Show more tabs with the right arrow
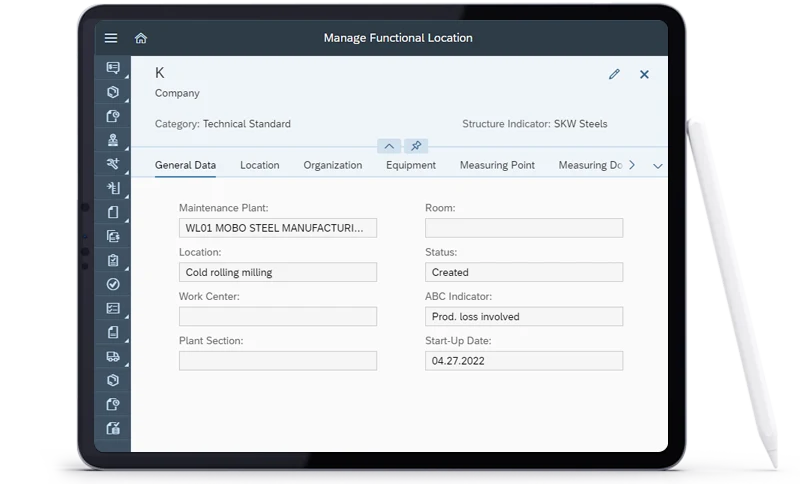The height and width of the screenshot is (484, 800). tap(632, 165)
